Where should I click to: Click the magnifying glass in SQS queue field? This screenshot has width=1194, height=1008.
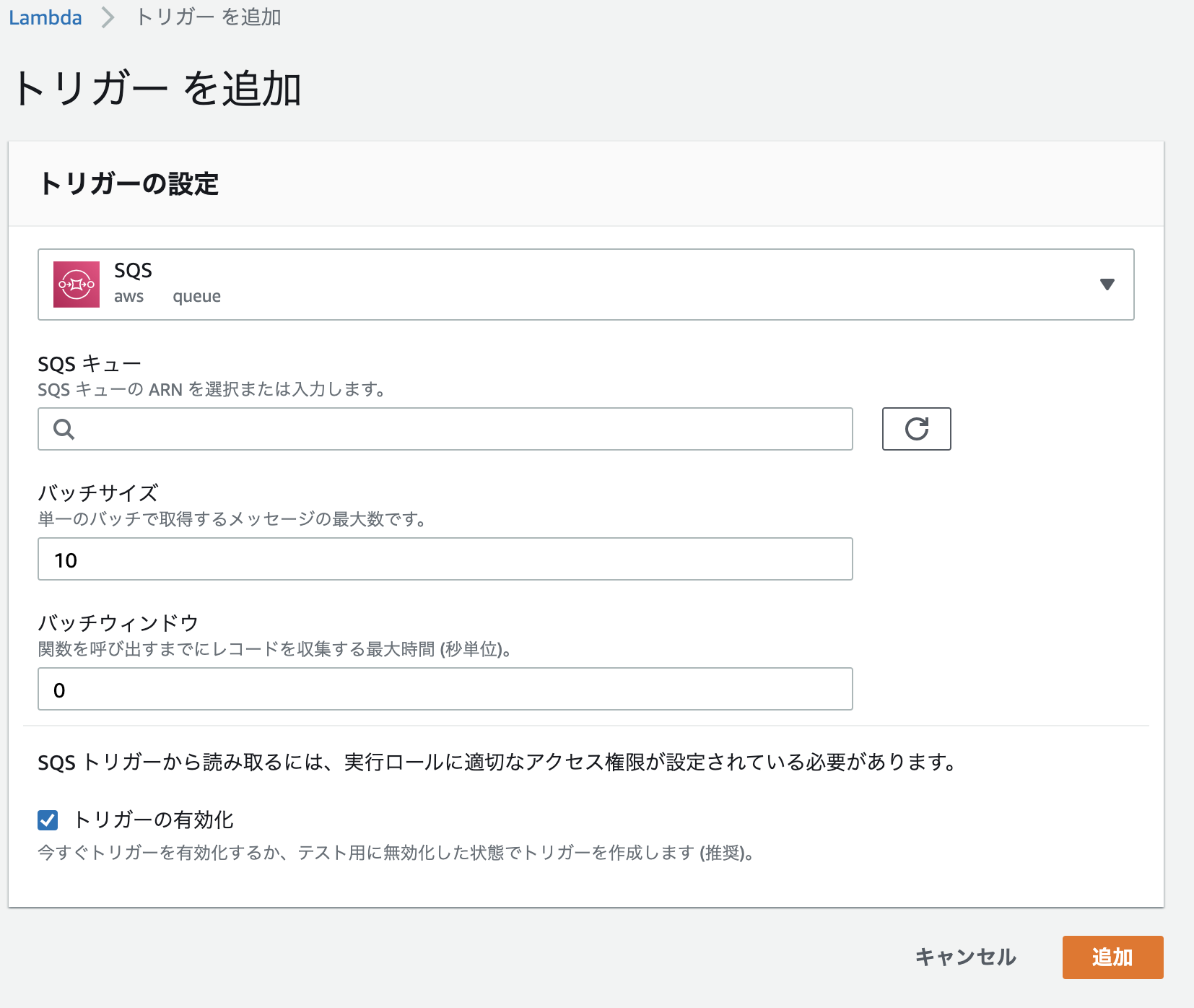[x=64, y=429]
